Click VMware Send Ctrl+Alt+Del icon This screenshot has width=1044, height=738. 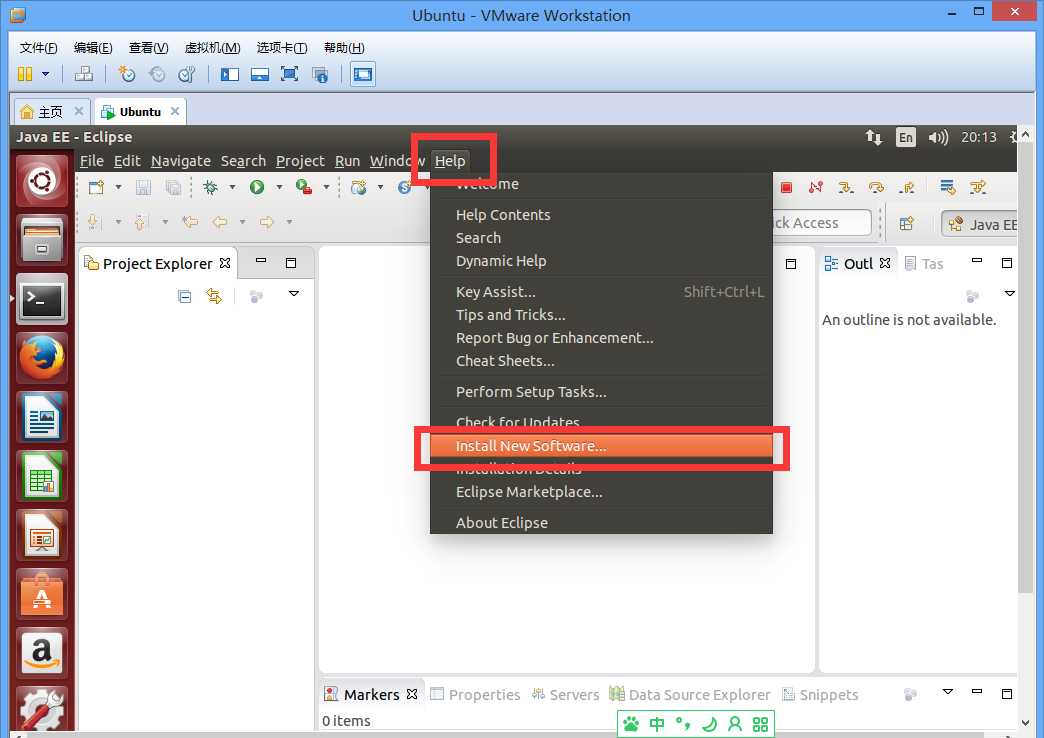tap(84, 74)
